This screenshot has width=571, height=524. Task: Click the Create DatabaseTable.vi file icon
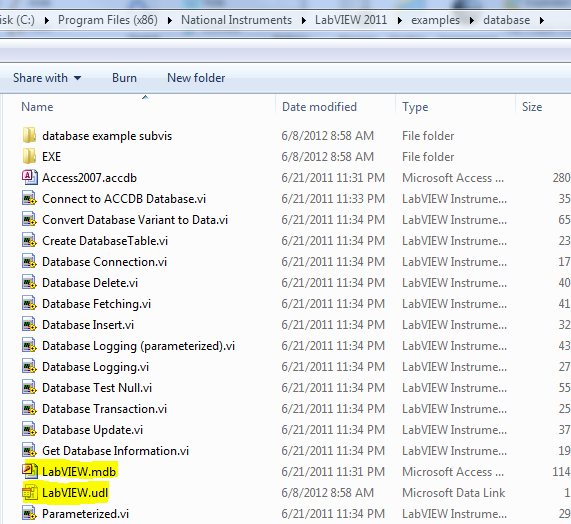point(29,241)
